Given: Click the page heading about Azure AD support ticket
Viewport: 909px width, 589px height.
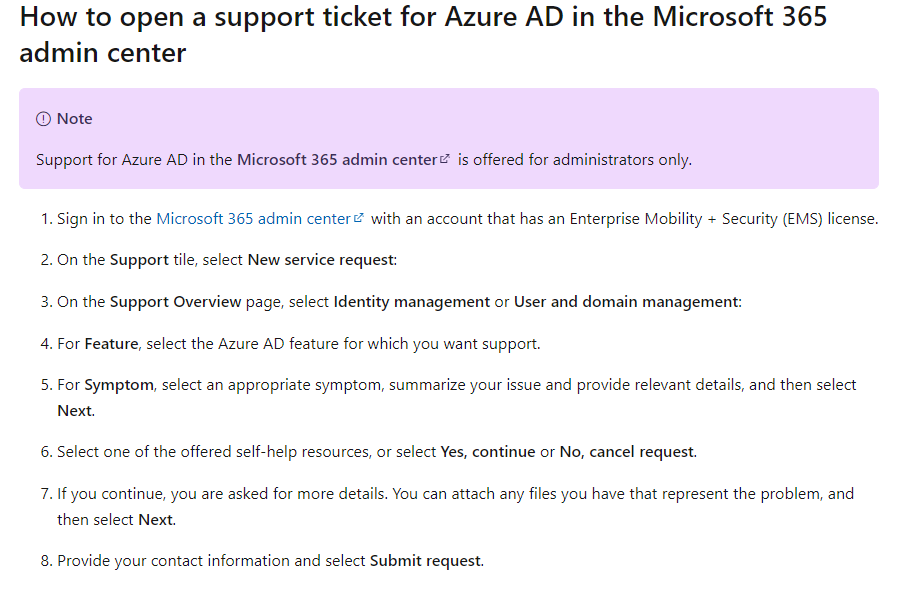Looking at the screenshot, I should click(423, 33).
